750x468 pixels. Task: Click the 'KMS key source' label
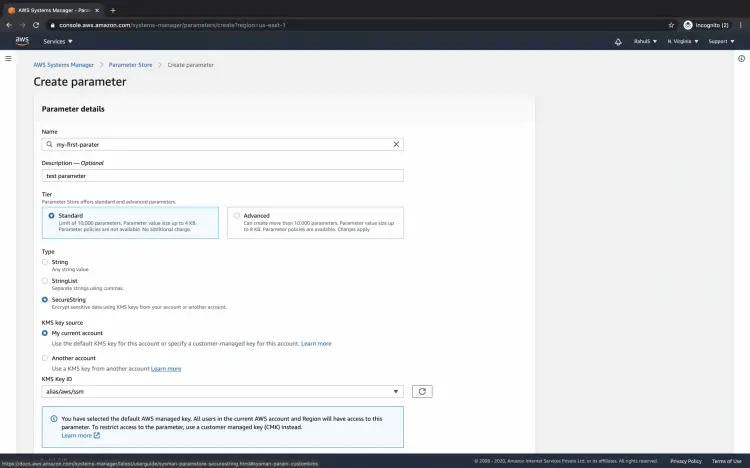[62, 323]
